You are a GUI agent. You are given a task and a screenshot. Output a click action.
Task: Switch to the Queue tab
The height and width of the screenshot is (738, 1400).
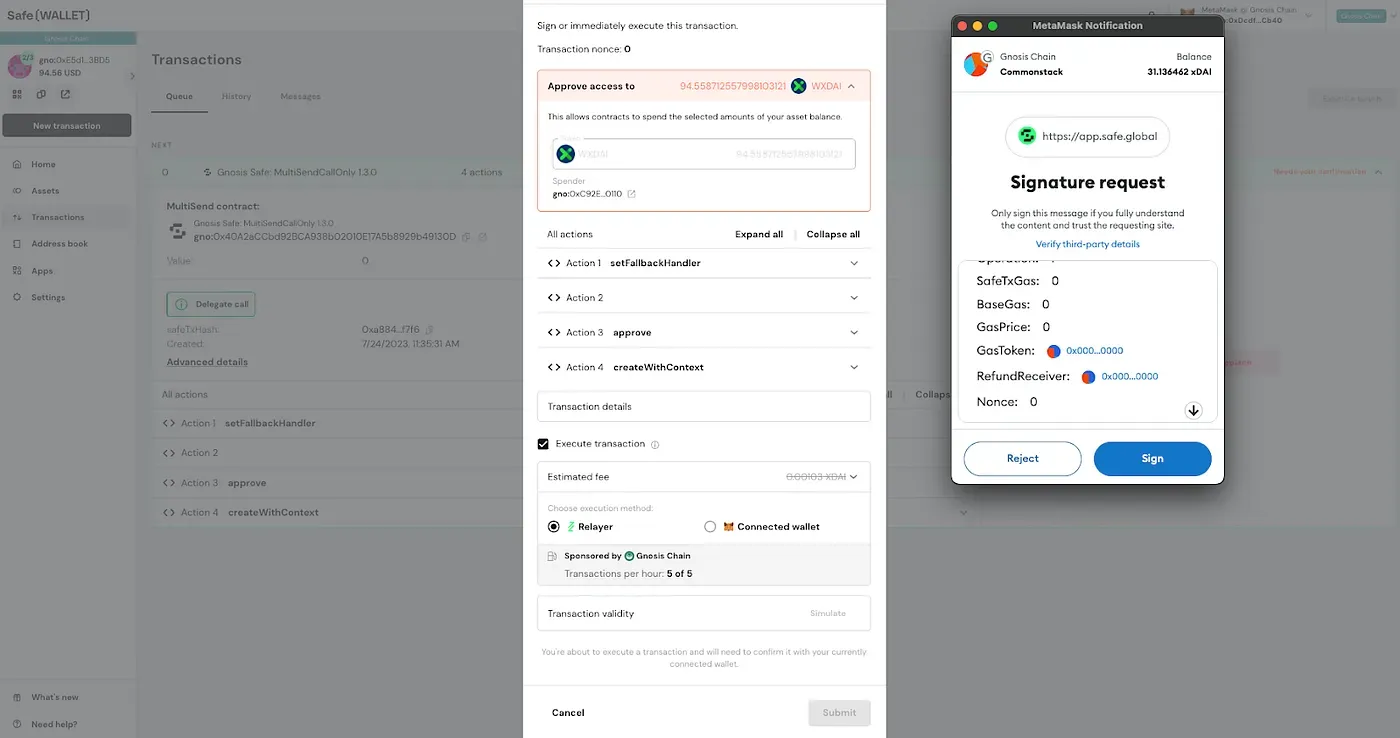click(x=179, y=97)
